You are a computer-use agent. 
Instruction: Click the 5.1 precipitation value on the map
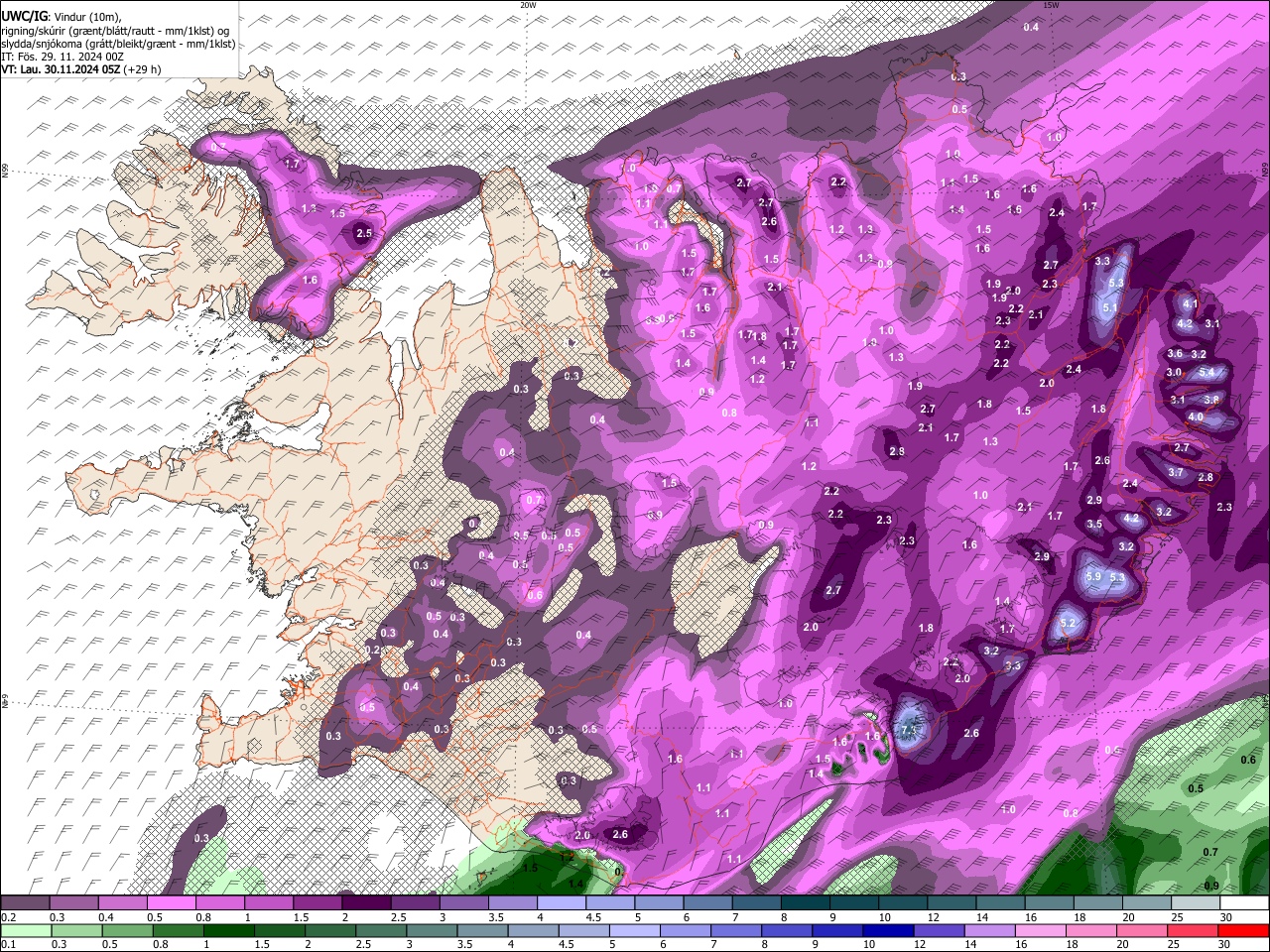[1110, 308]
